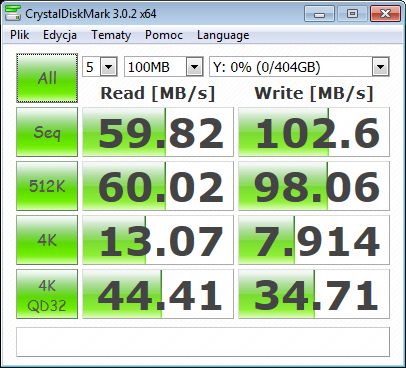This screenshot has height=368, width=406.
Task: Select 512K read result 60.02
Action: (x=158, y=186)
